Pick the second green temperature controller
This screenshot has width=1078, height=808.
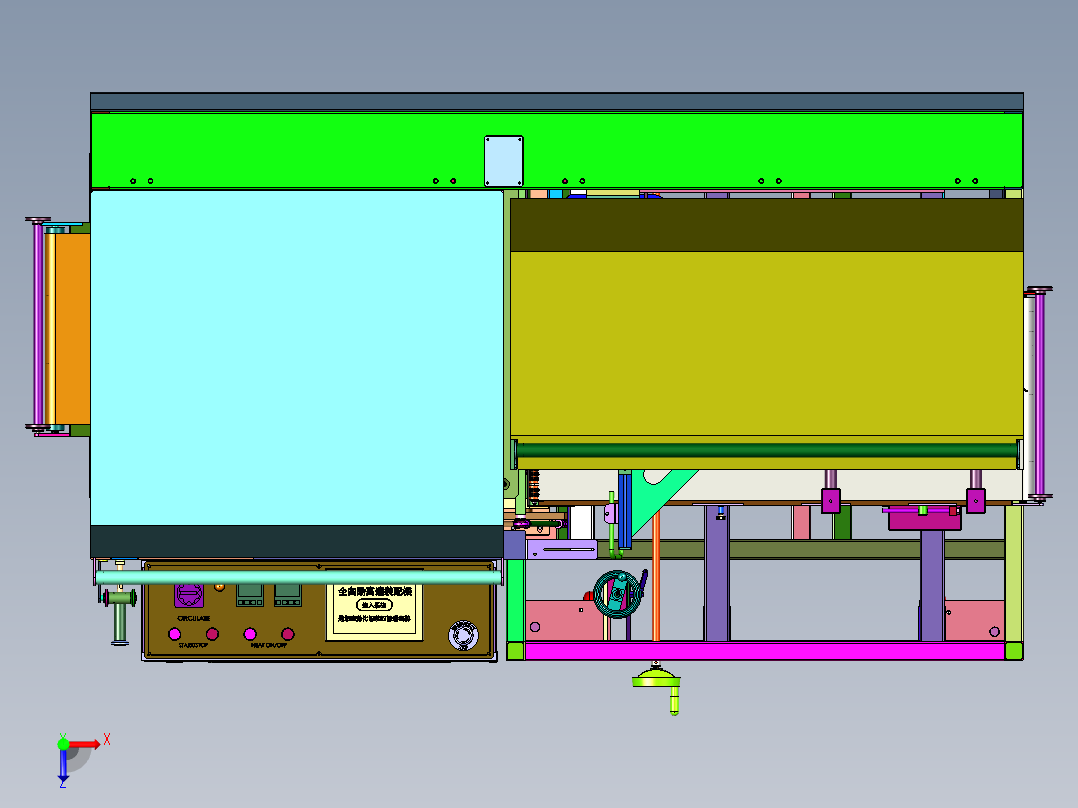click(287, 596)
